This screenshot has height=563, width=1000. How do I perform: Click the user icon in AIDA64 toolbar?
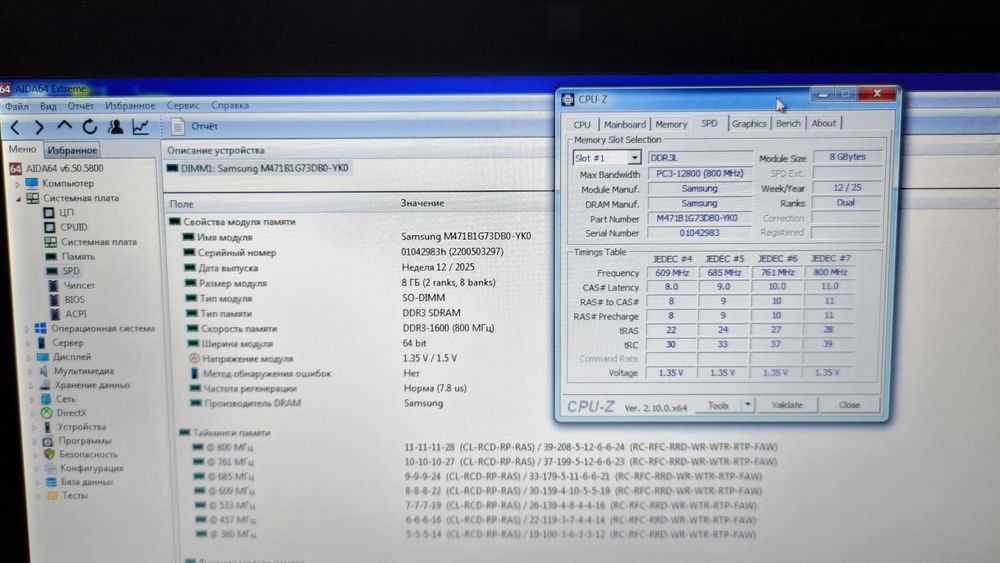115,127
